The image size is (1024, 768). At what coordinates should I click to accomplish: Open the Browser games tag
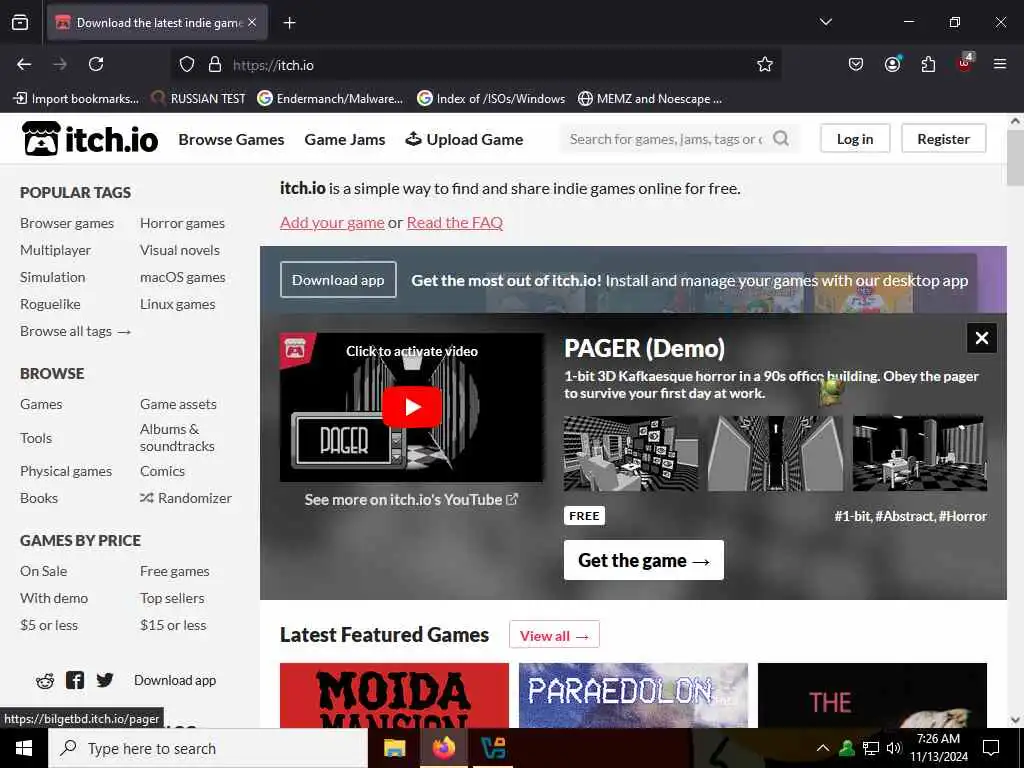click(67, 223)
